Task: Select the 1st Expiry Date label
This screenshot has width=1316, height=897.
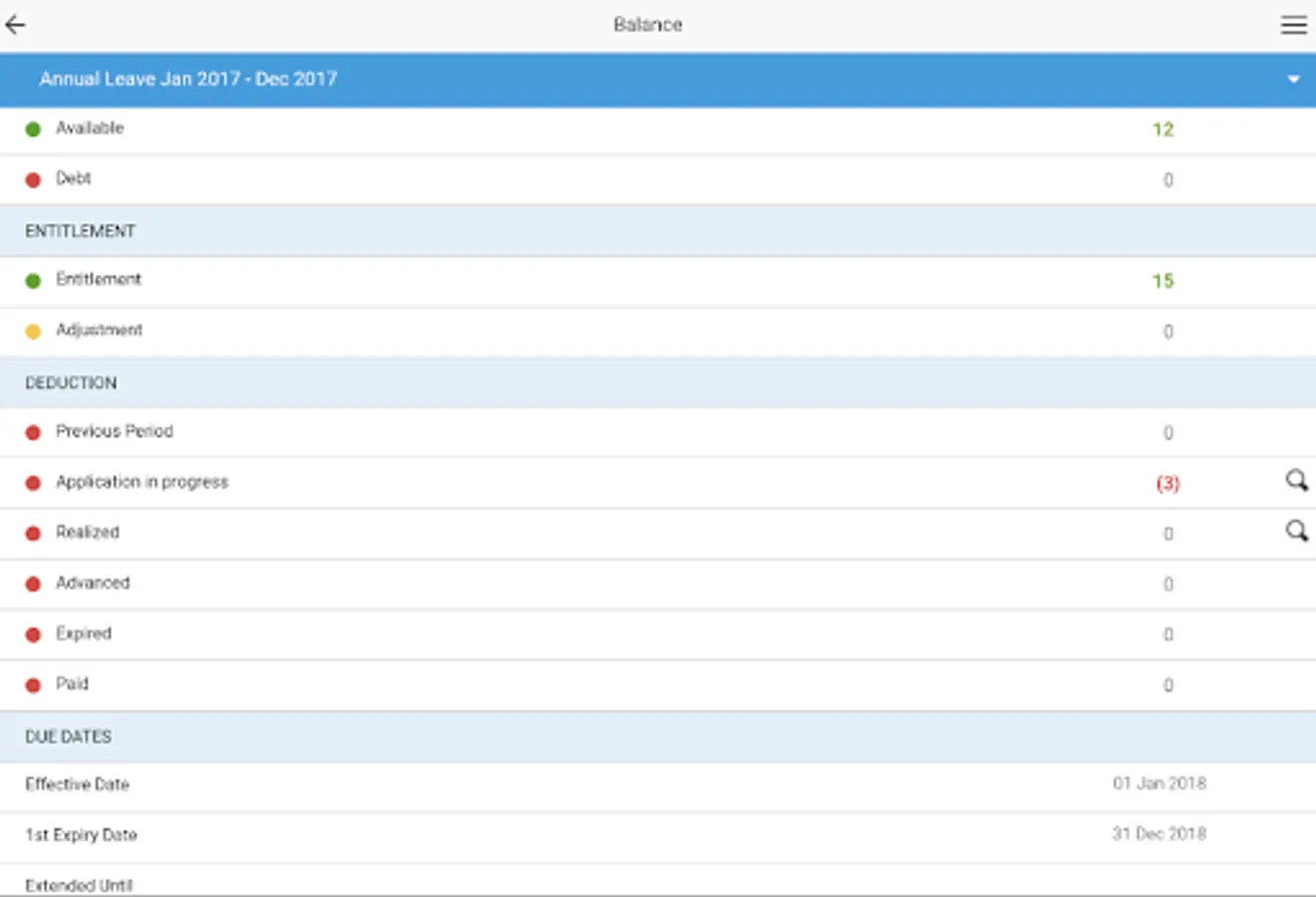Action: [x=81, y=835]
